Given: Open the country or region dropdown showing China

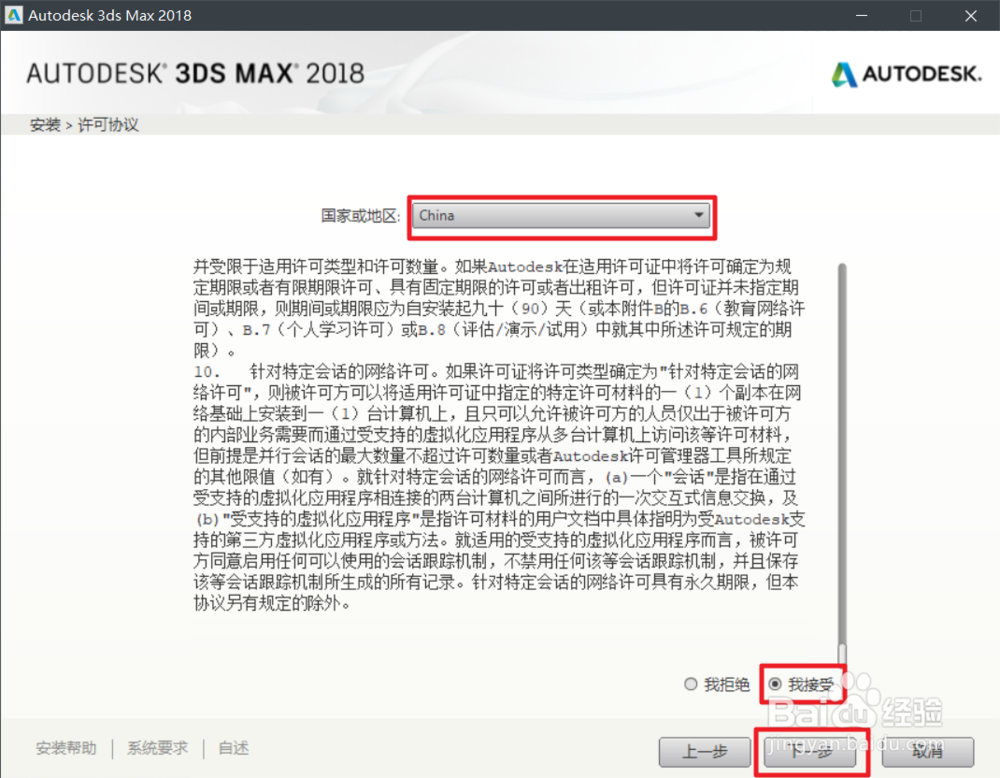Looking at the screenshot, I should click(x=561, y=216).
